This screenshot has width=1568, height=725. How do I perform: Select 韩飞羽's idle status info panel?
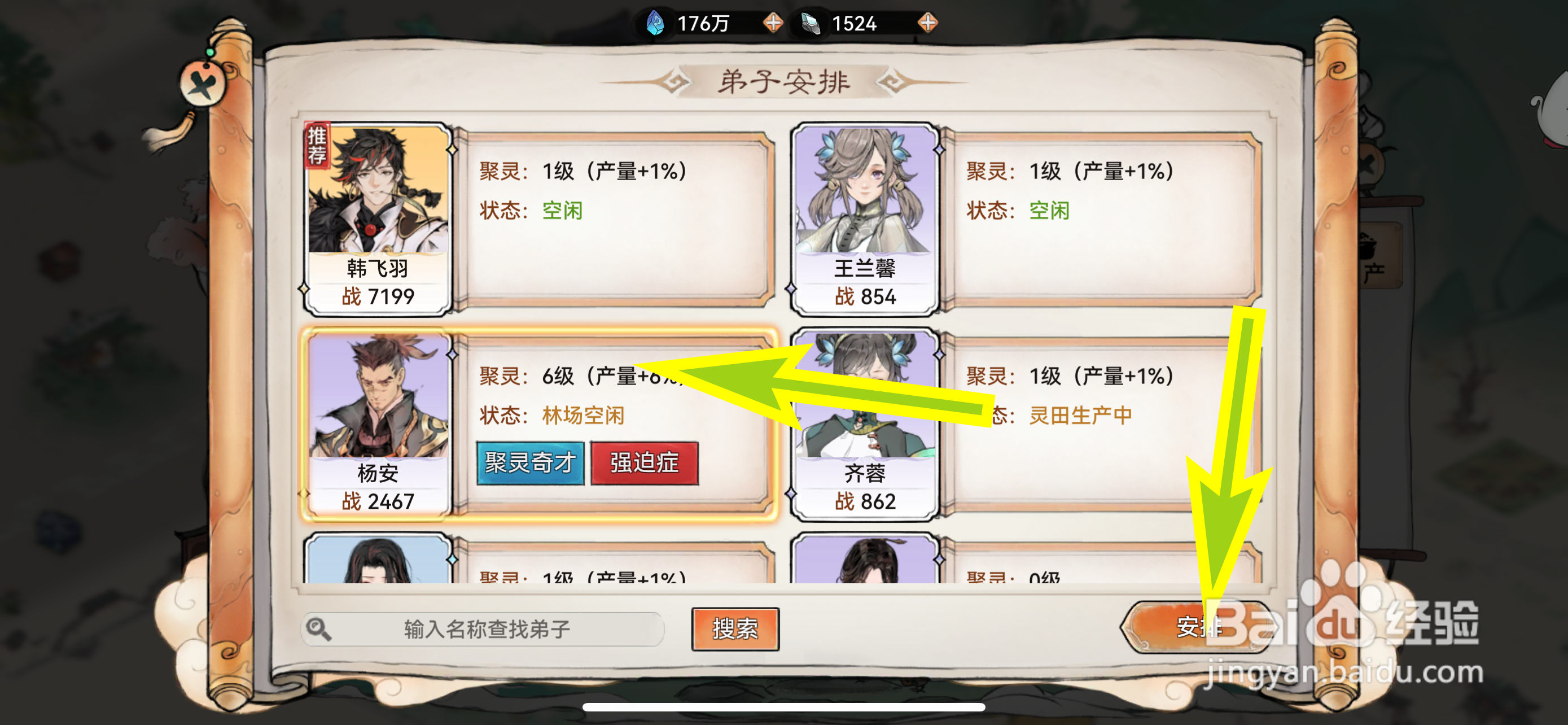pos(615,219)
